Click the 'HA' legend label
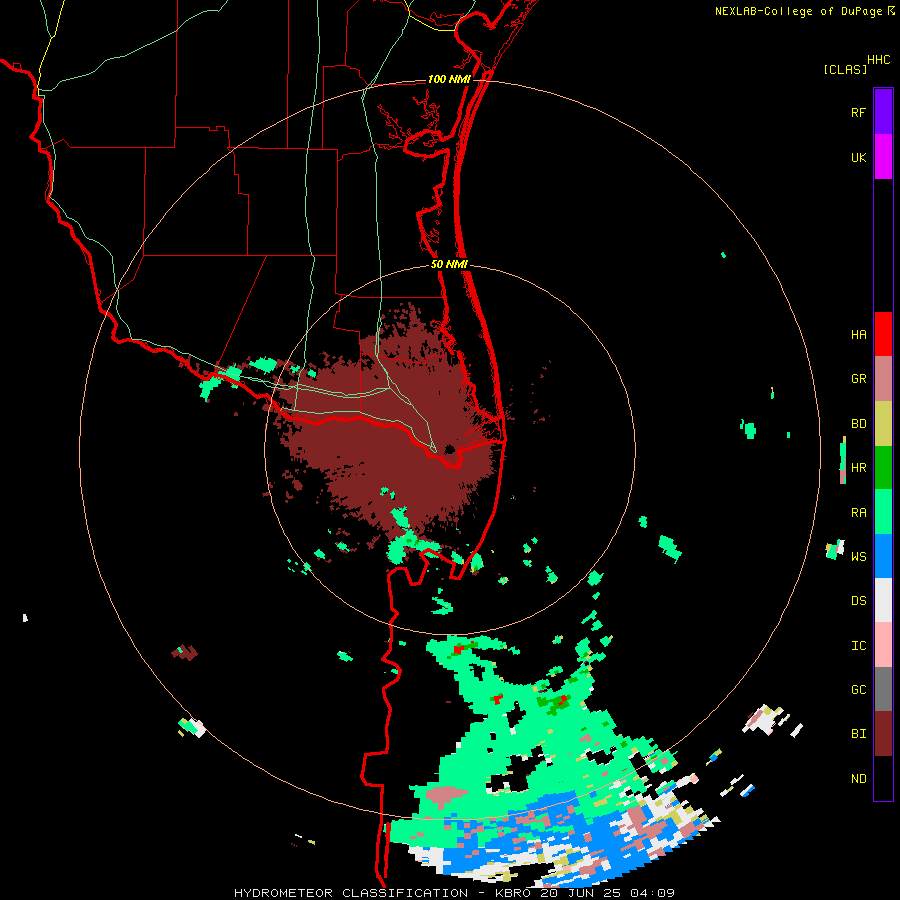Viewport: 900px width, 900px height. coord(858,335)
